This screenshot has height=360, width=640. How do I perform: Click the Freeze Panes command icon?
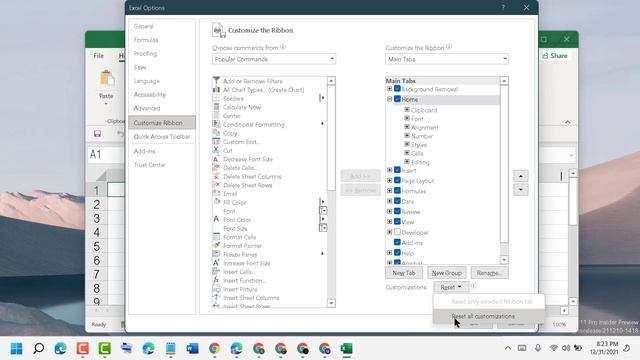click(216, 254)
